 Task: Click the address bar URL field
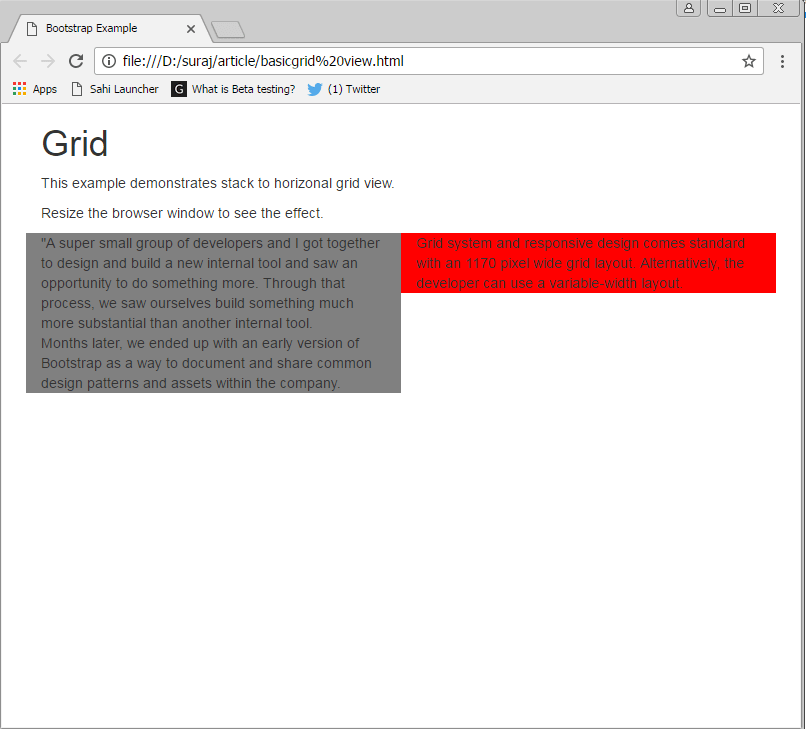point(429,61)
